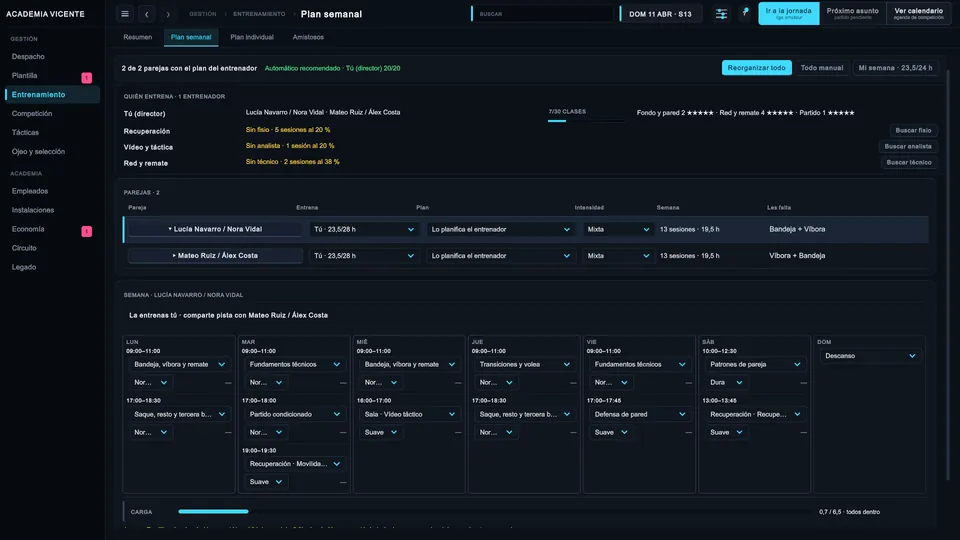
Task: Open Monday morning Bandeja, víbora y remate dropdown
Action: pyautogui.click(x=179, y=364)
